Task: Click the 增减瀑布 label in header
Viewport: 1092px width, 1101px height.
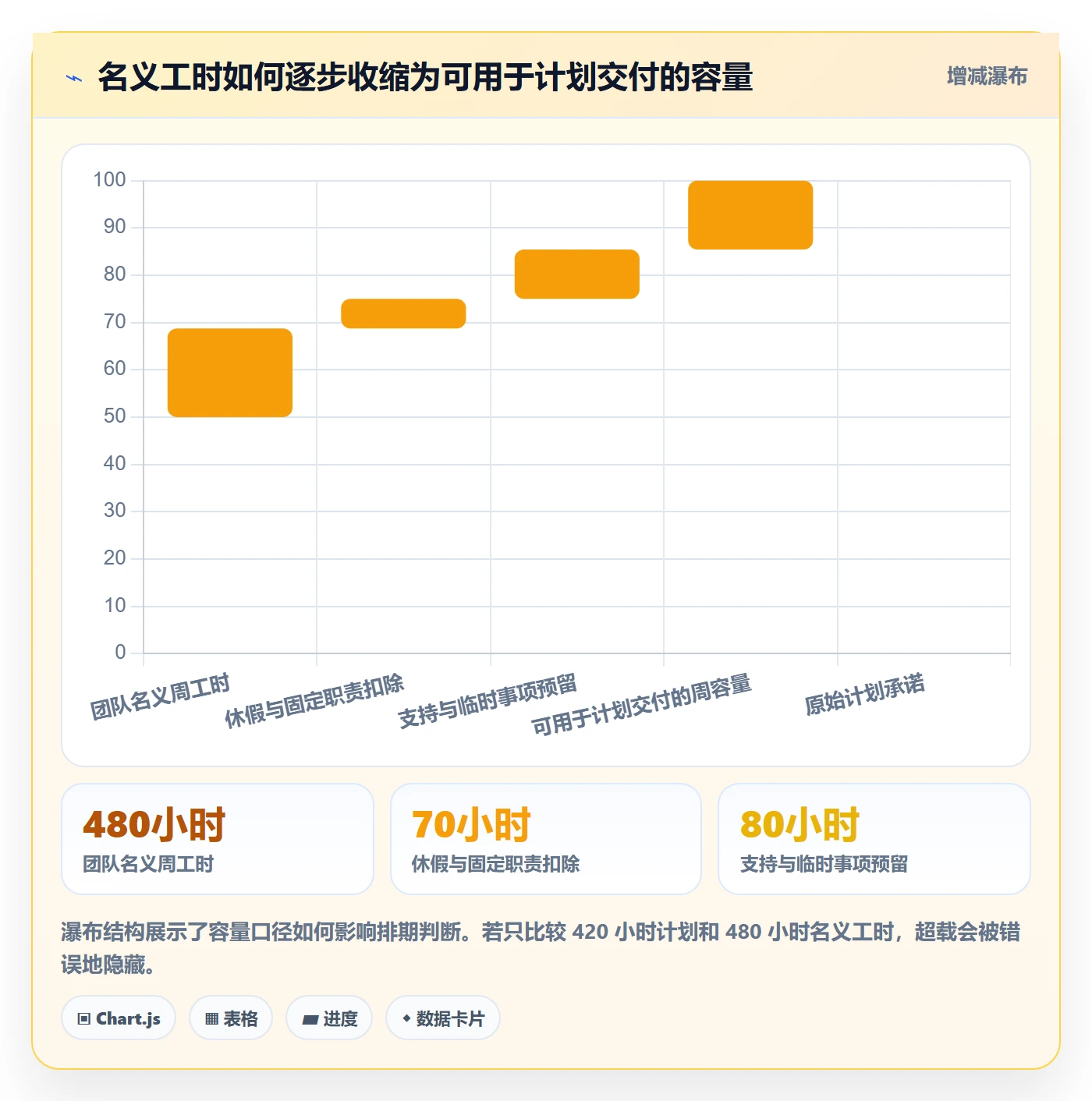Action: [x=987, y=76]
